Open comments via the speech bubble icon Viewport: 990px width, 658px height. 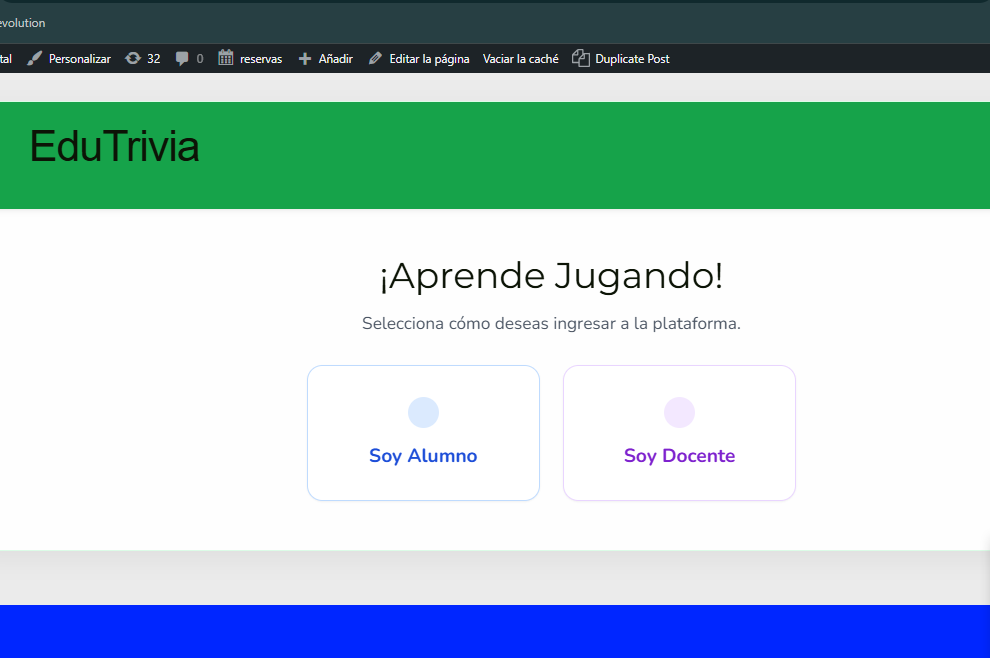[182, 59]
